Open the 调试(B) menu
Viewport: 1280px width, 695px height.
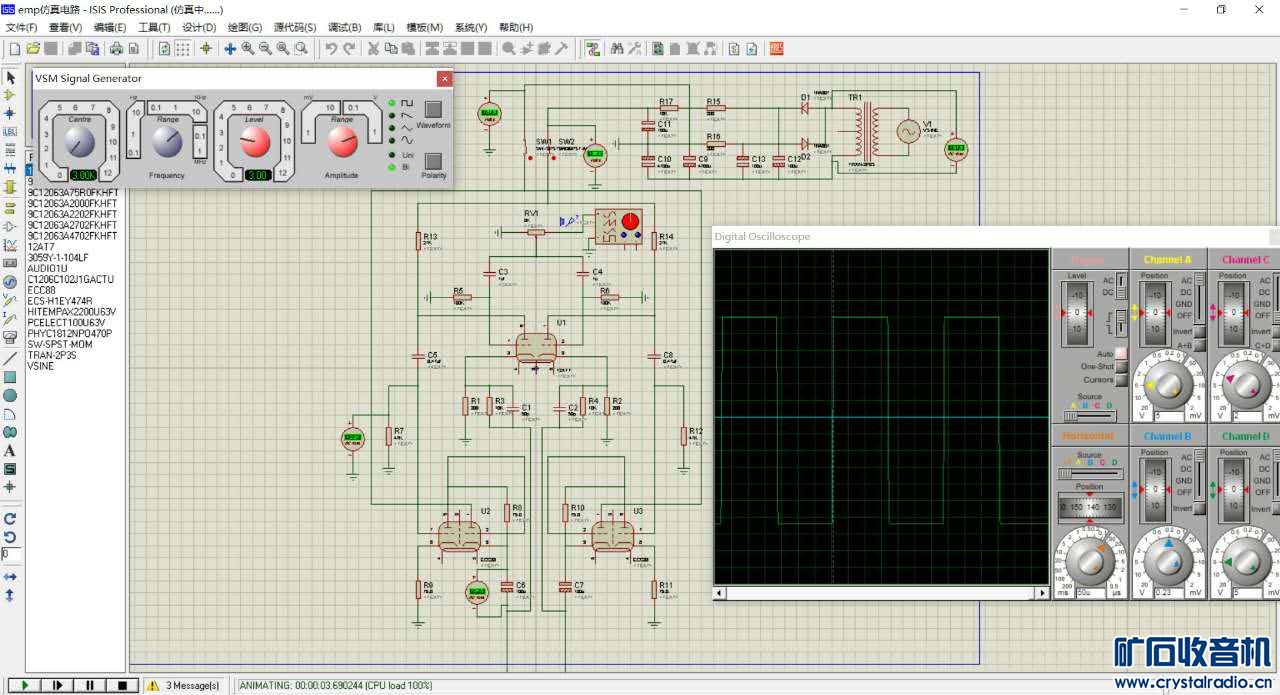344,28
